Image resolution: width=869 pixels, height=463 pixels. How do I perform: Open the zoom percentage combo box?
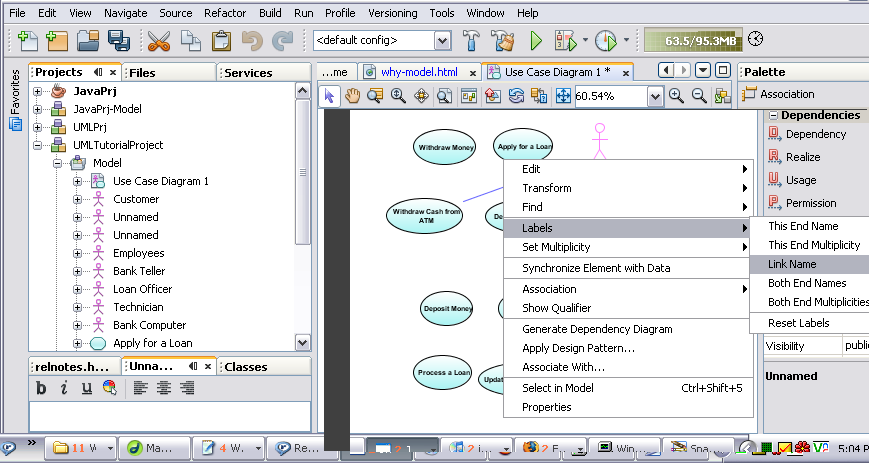(655, 96)
